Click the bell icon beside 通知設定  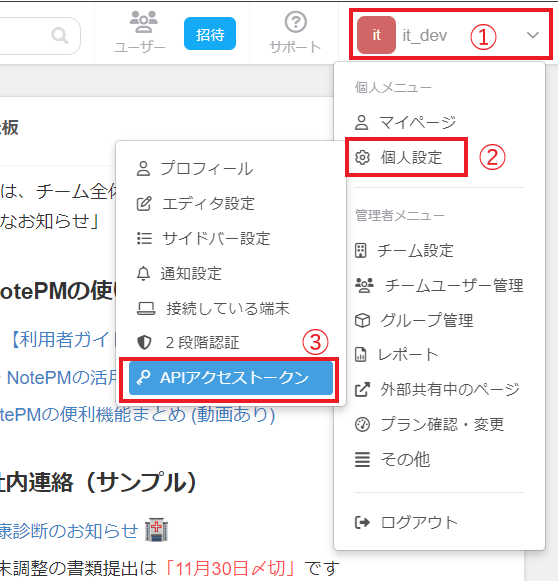143,273
